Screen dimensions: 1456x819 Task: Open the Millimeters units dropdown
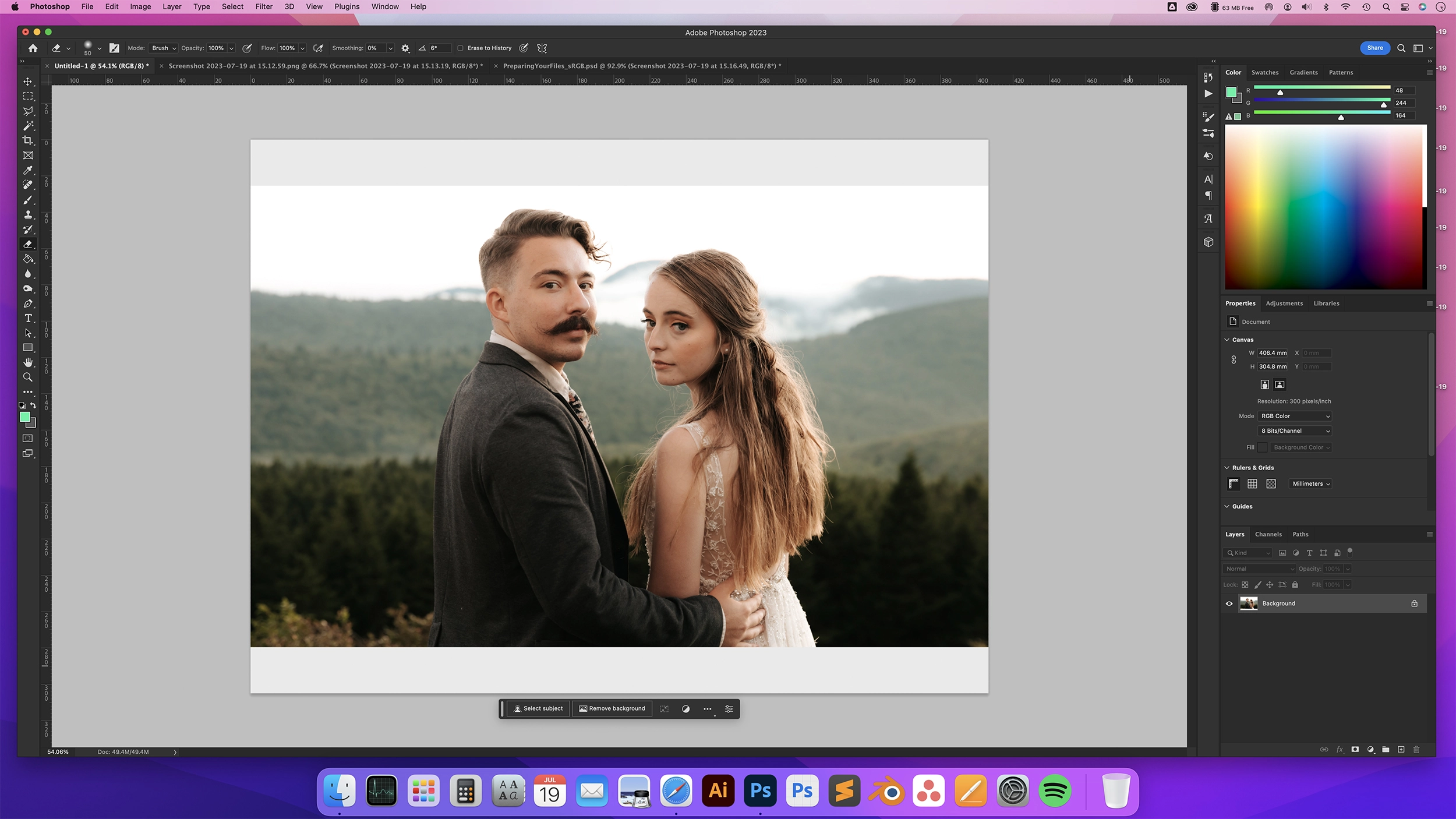click(1310, 484)
